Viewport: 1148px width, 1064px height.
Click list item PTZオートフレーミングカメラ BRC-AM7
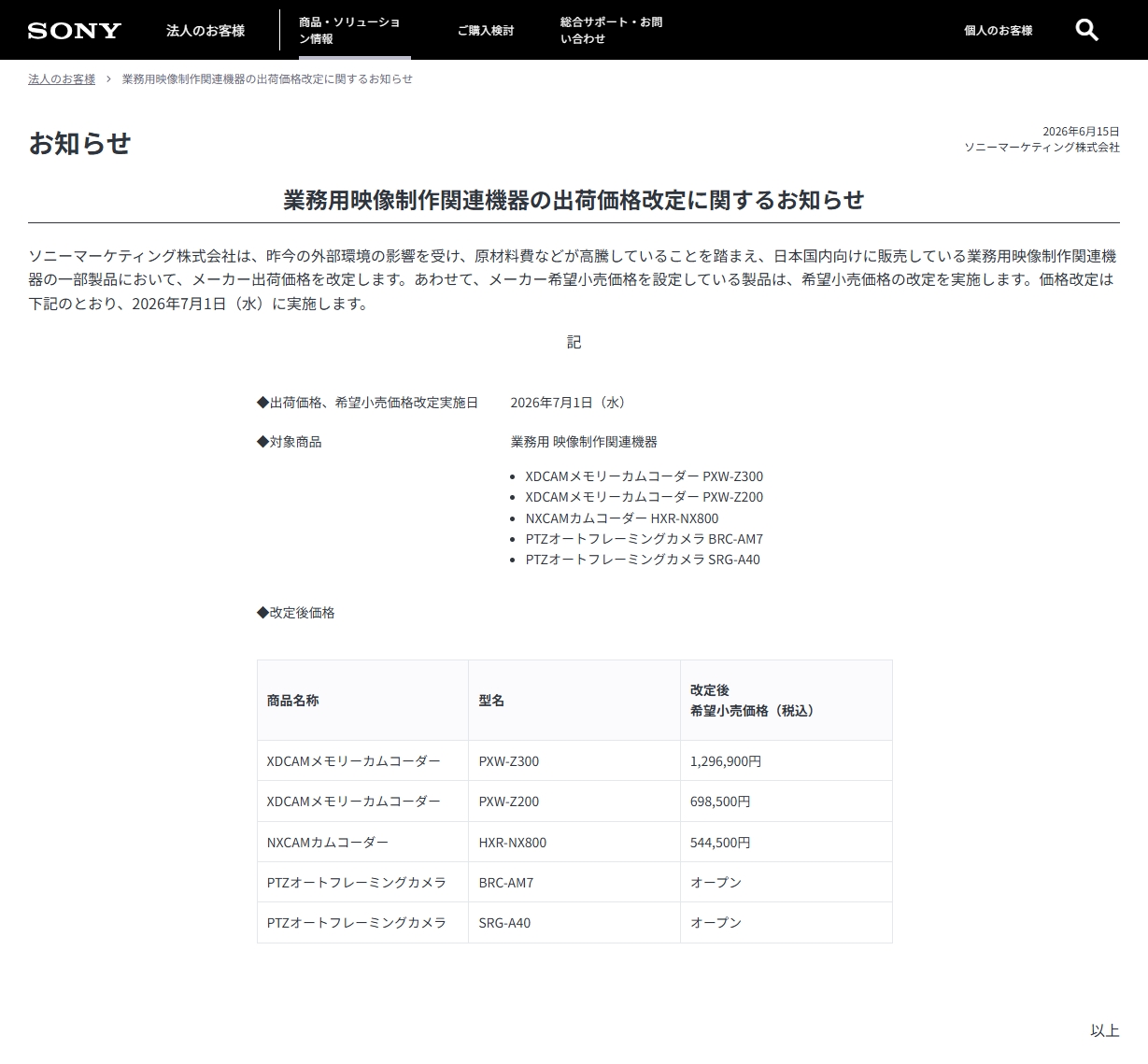tap(644, 539)
